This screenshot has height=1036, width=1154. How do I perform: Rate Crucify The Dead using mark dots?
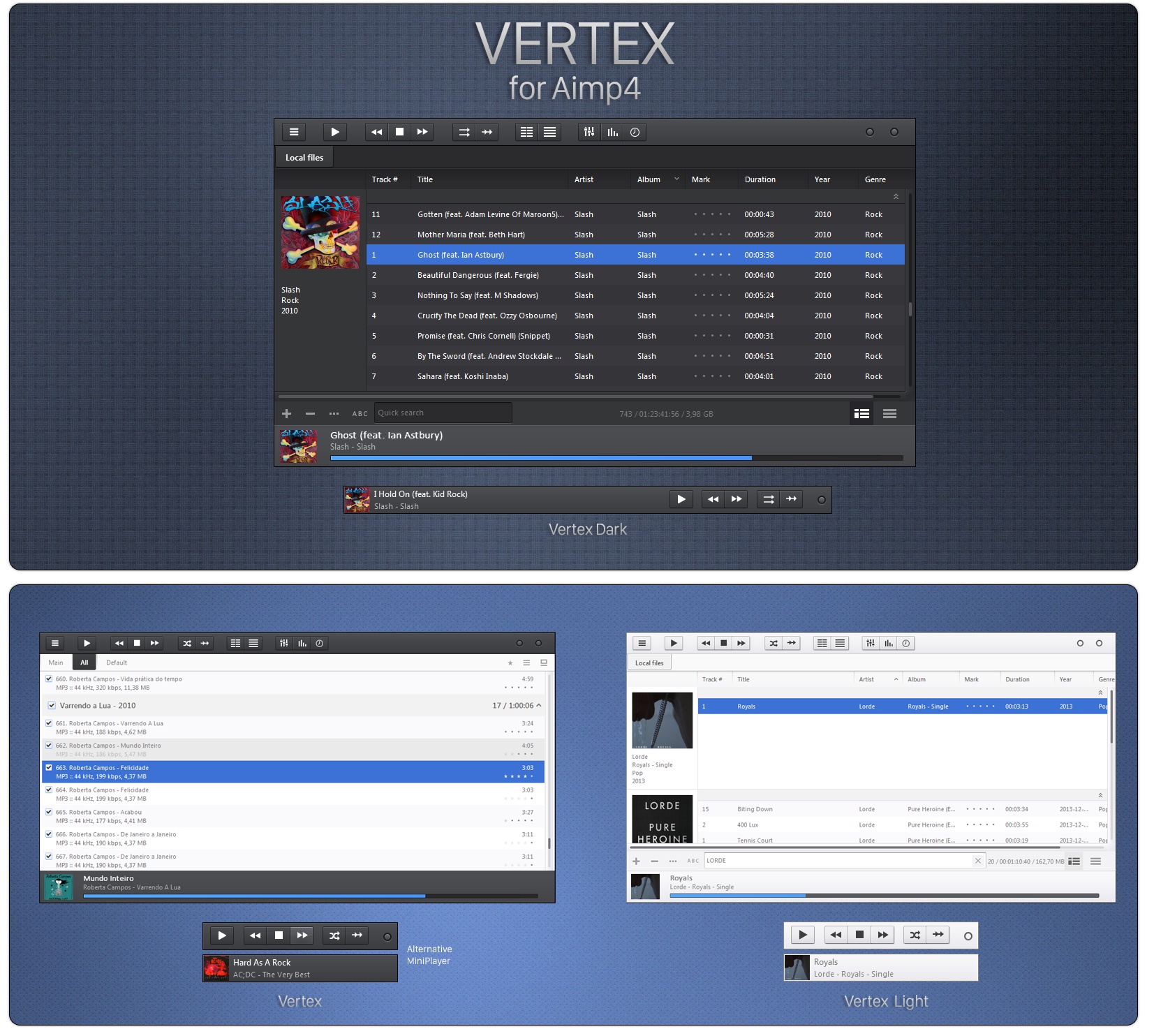(712, 316)
